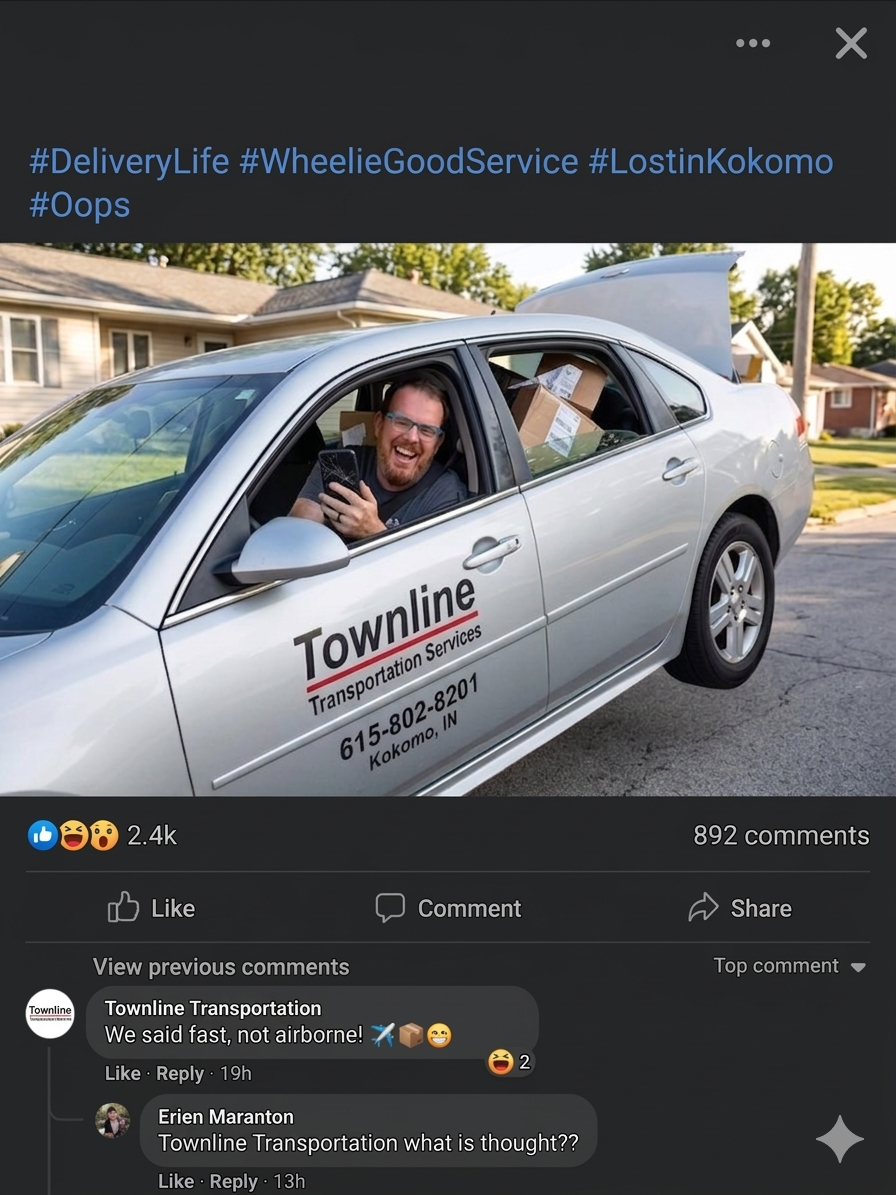This screenshot has width=896, height=1195.
Task: Like Townline Transportation's comment
Action: pos(123,1073)
